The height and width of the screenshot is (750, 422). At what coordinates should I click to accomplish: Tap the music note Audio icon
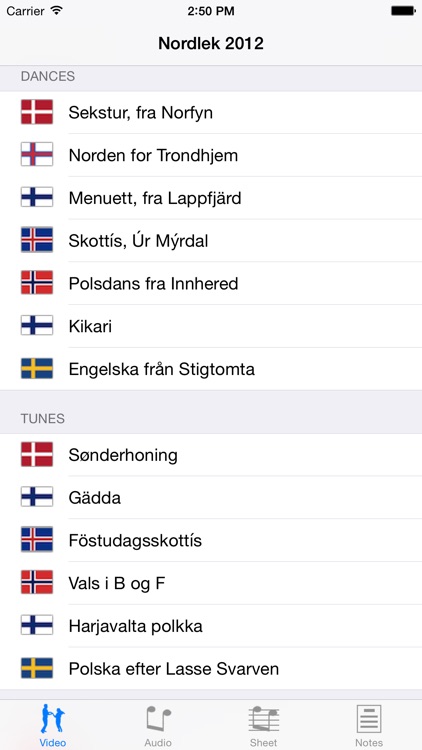coord(158,718)
